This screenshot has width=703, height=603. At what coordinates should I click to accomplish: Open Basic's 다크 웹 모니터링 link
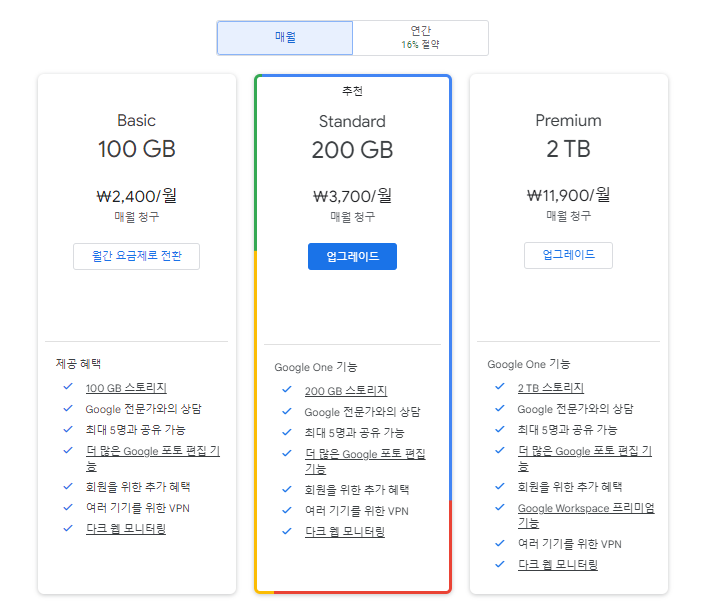pos(126,529)
